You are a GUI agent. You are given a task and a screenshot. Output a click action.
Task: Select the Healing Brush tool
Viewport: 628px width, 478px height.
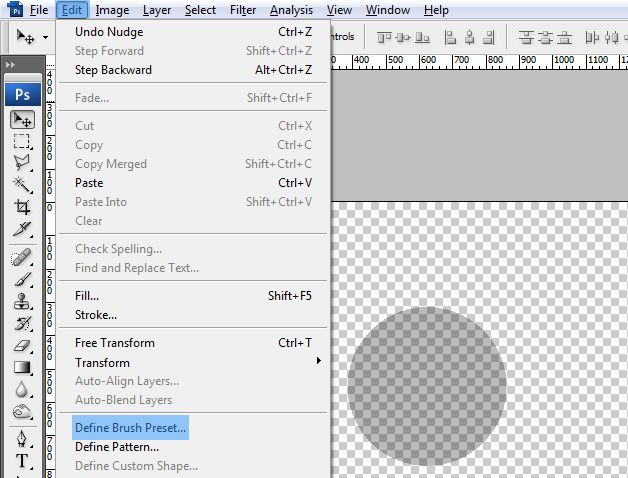22,257
